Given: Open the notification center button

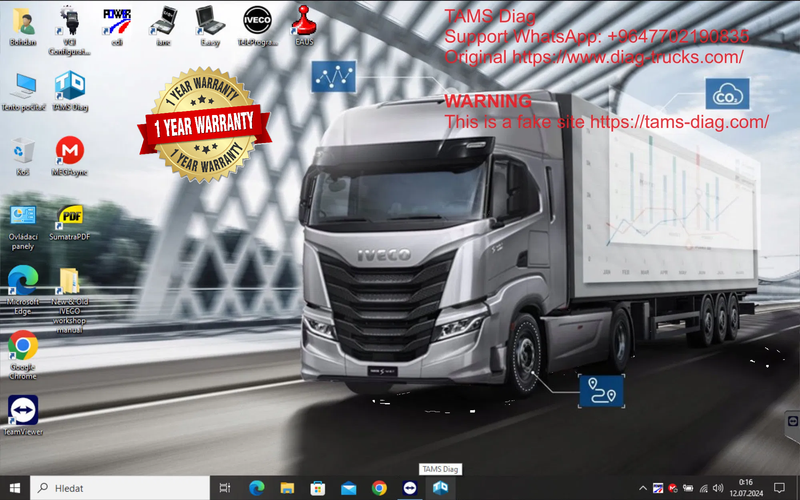Looking at the screenshot, I should tap(779, 488).
